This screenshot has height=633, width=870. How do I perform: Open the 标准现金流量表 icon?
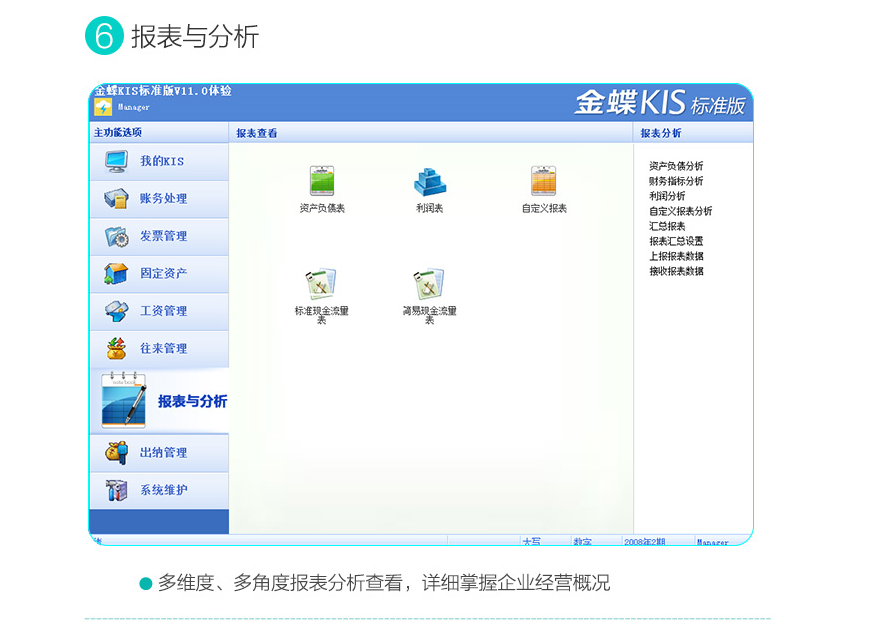point(321,285)
